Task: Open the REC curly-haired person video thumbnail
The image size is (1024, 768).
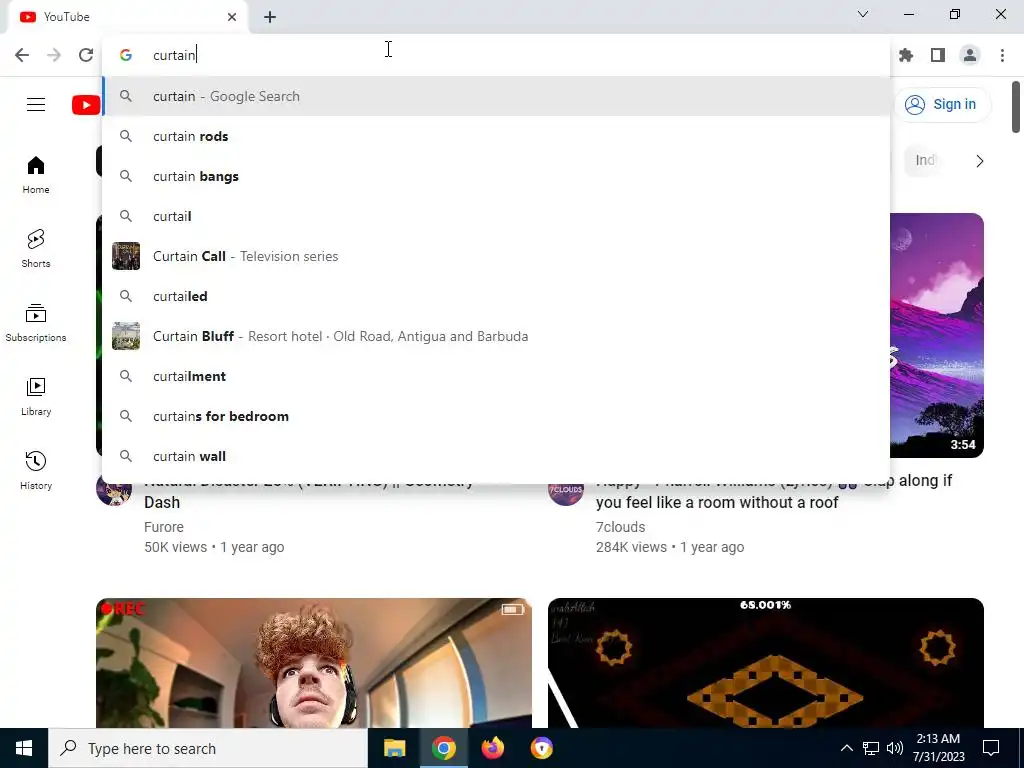Action: point(313,662)
